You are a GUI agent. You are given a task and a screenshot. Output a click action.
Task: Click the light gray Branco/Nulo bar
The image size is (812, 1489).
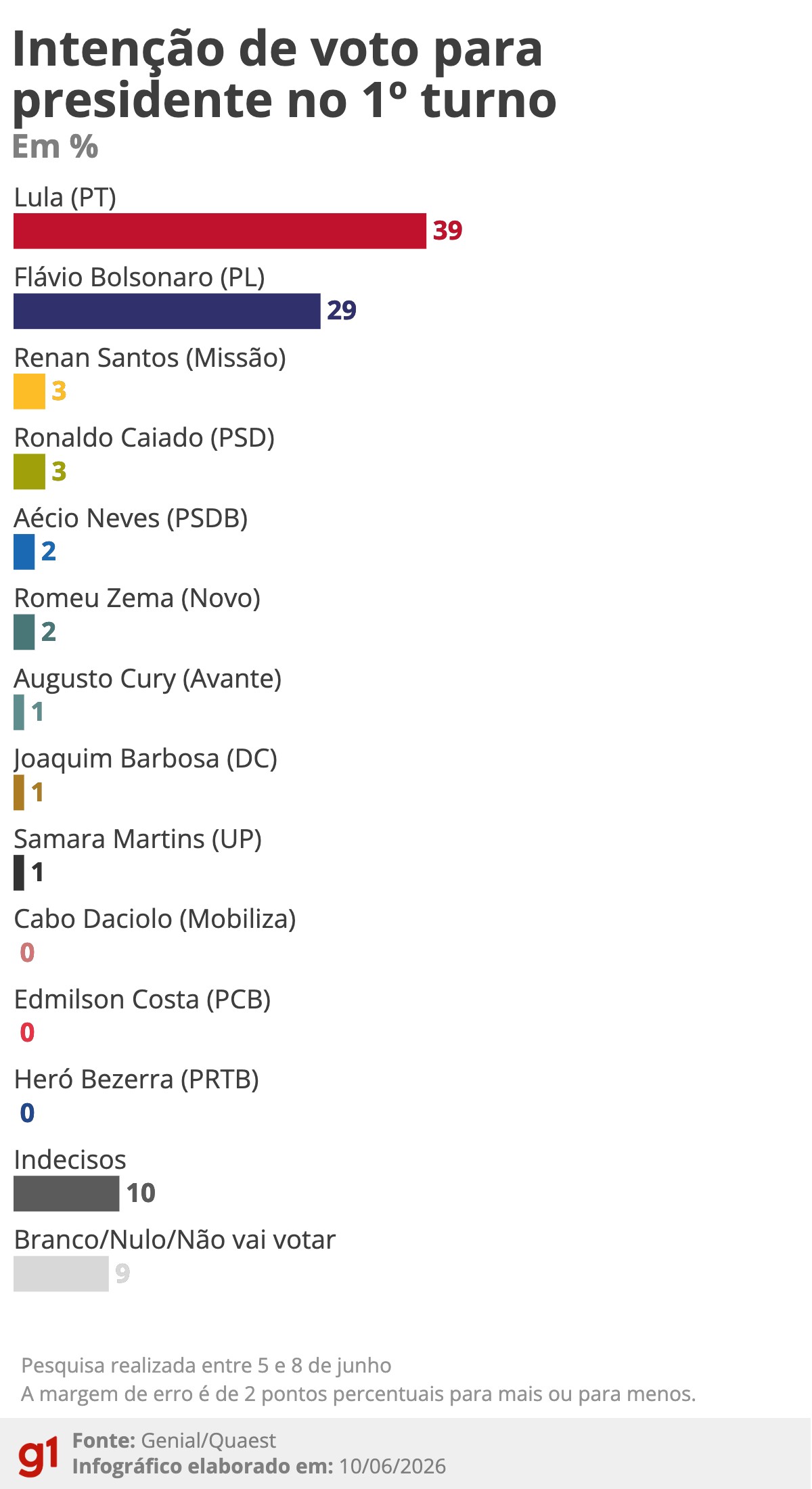pos(61,1274)
